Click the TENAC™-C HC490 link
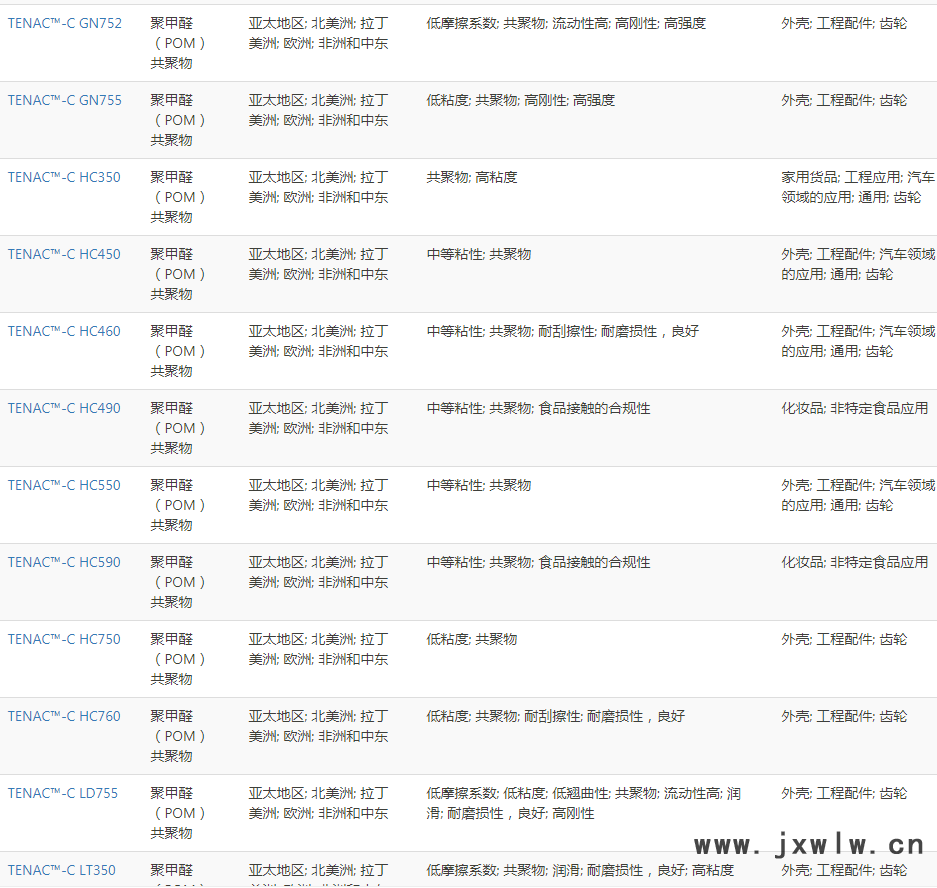Screen dimensions: 937x888 (x=64, y=408)
